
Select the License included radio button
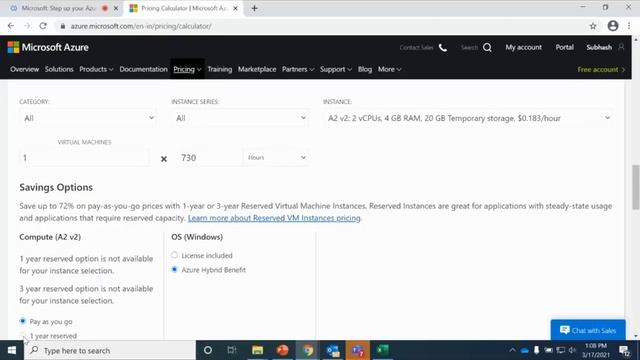tap(175, 255)
